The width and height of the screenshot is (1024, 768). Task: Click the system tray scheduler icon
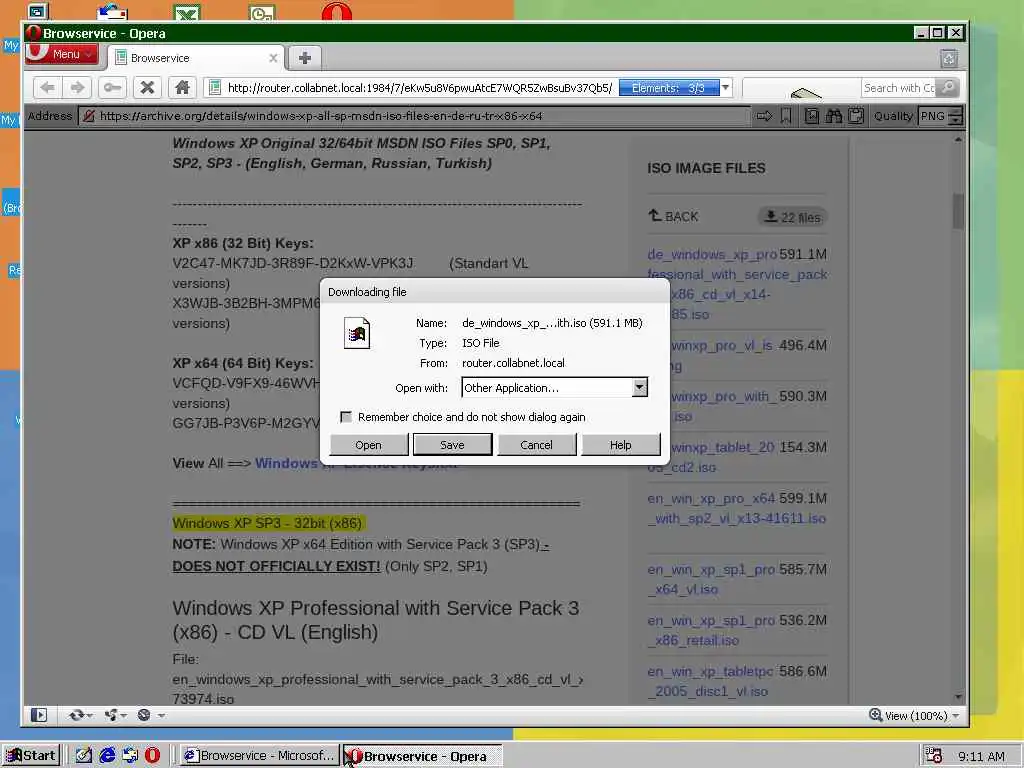(934, 756)
